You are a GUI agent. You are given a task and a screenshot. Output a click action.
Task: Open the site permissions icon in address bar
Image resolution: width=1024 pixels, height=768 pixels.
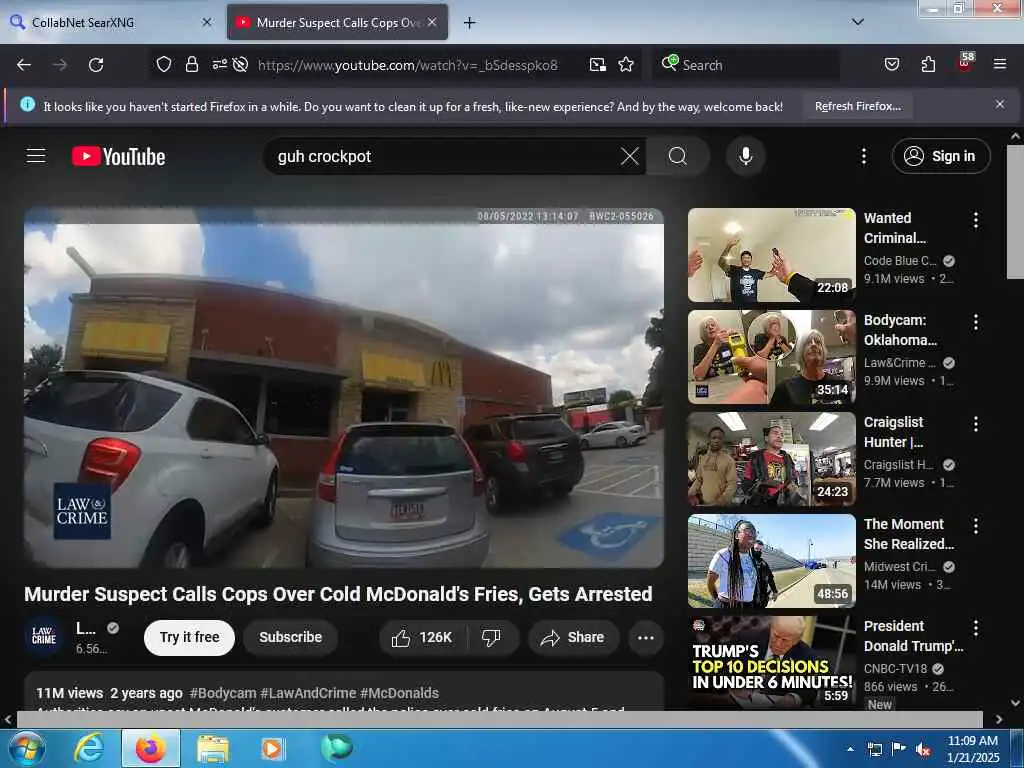[x=219, y=64]
